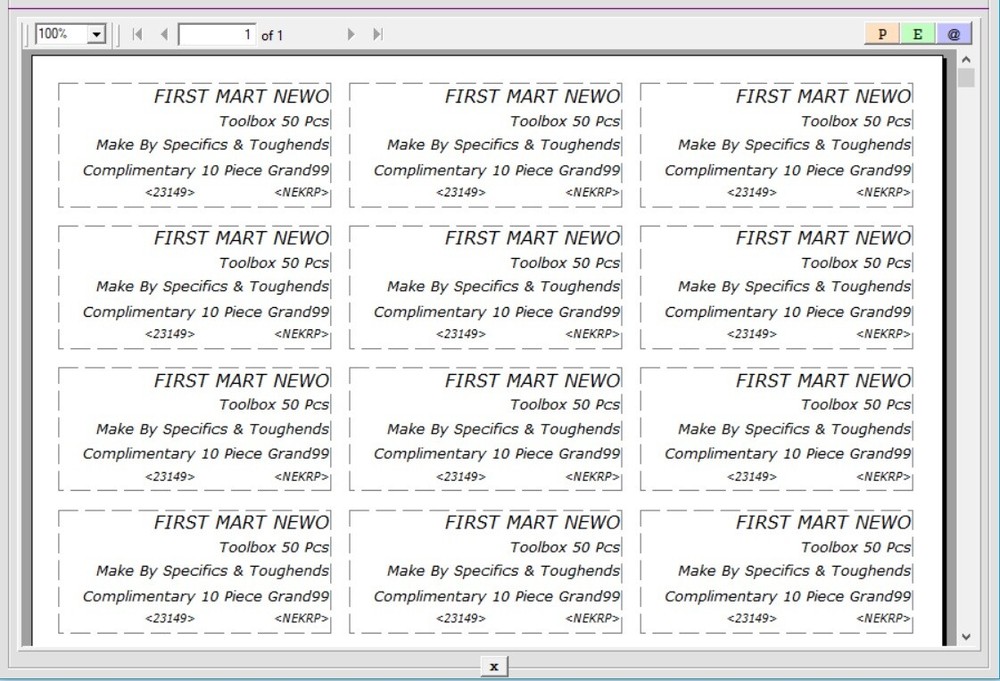This screenshot has height=681, width=1000.
Task: Click the scrollbar up arrow icon
Action: tap(965, 59)
